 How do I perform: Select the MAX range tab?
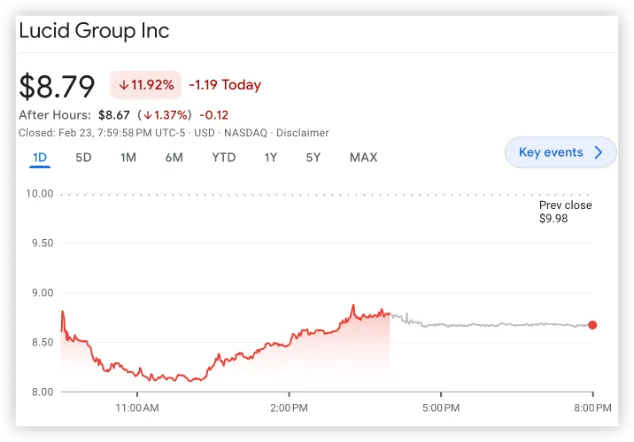click(363, 157)
